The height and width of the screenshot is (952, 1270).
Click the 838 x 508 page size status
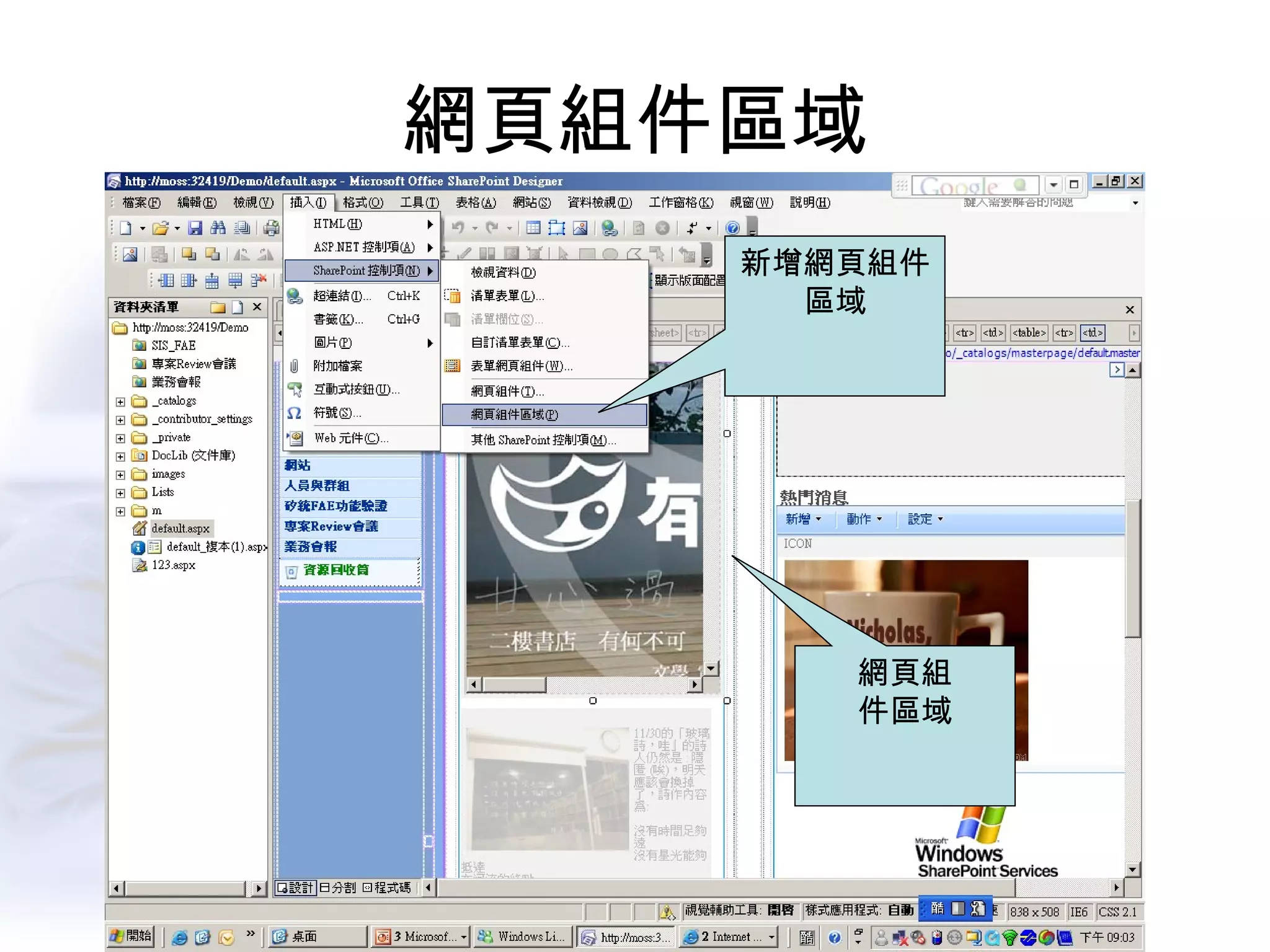click(1034, 912)
